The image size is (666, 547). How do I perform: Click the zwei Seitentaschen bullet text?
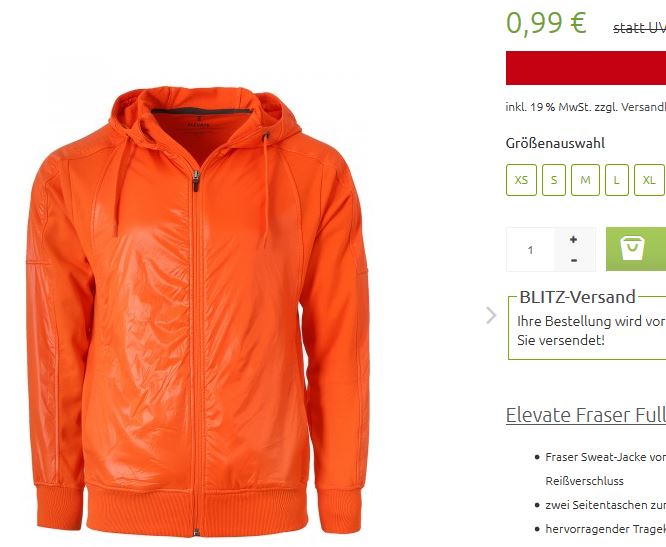coord(605,505)
